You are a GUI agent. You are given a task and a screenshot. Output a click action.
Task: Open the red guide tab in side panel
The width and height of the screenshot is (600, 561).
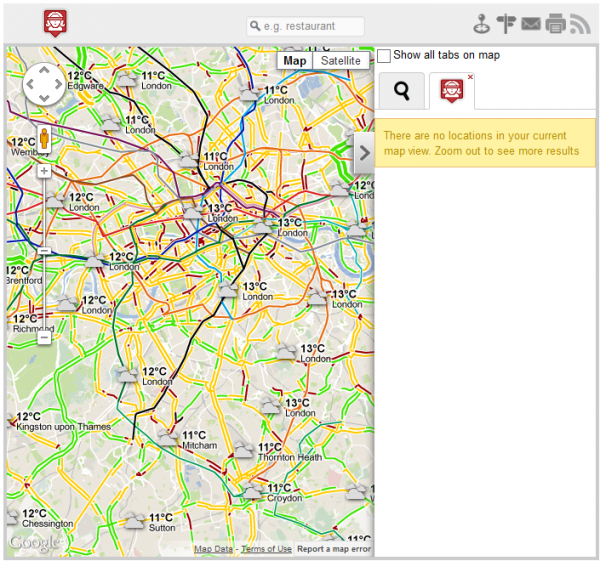tap(452, 91)
